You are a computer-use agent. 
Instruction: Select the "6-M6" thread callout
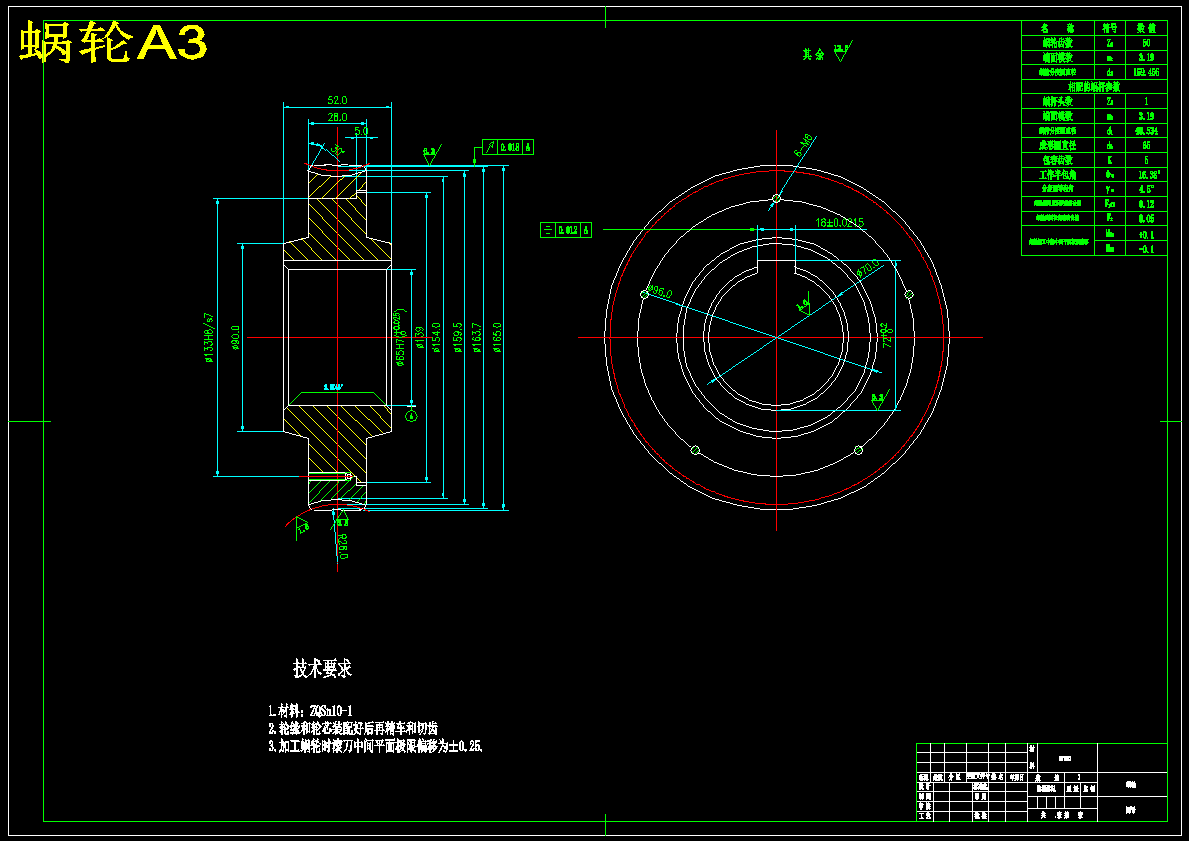click(804, 146)
